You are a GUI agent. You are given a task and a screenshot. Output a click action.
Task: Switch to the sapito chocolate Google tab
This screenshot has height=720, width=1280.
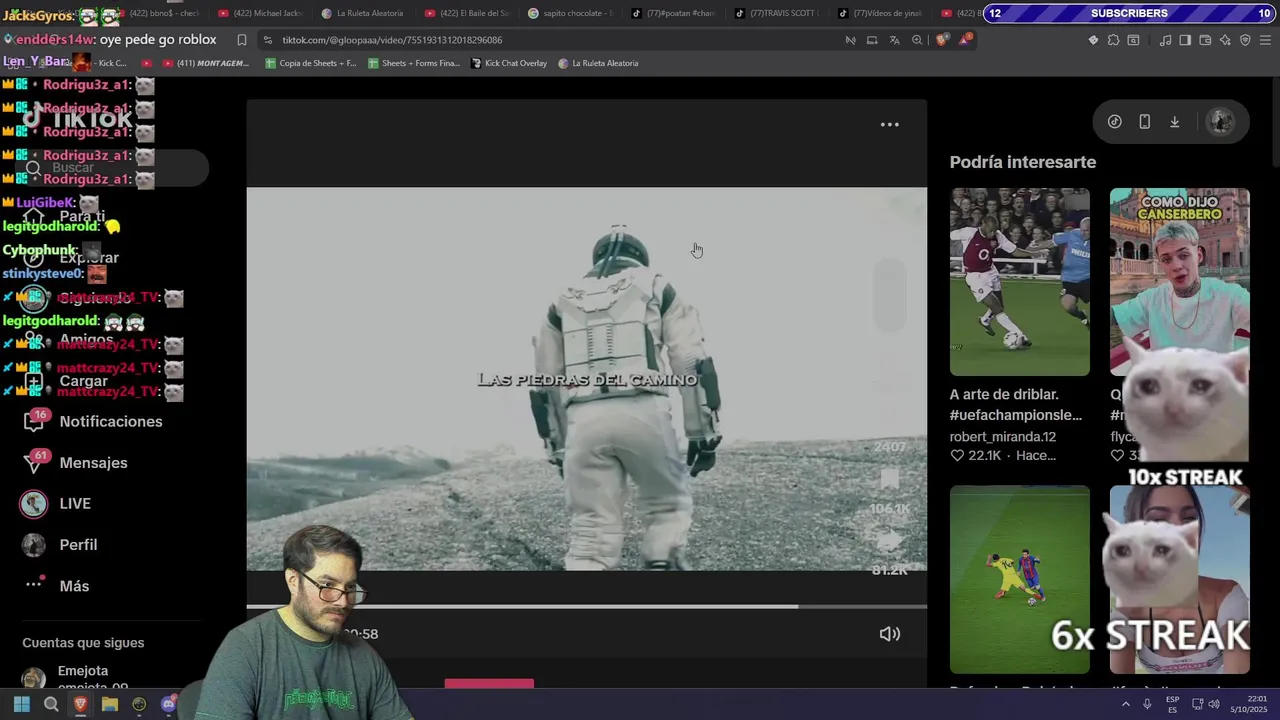pos(569,13)
